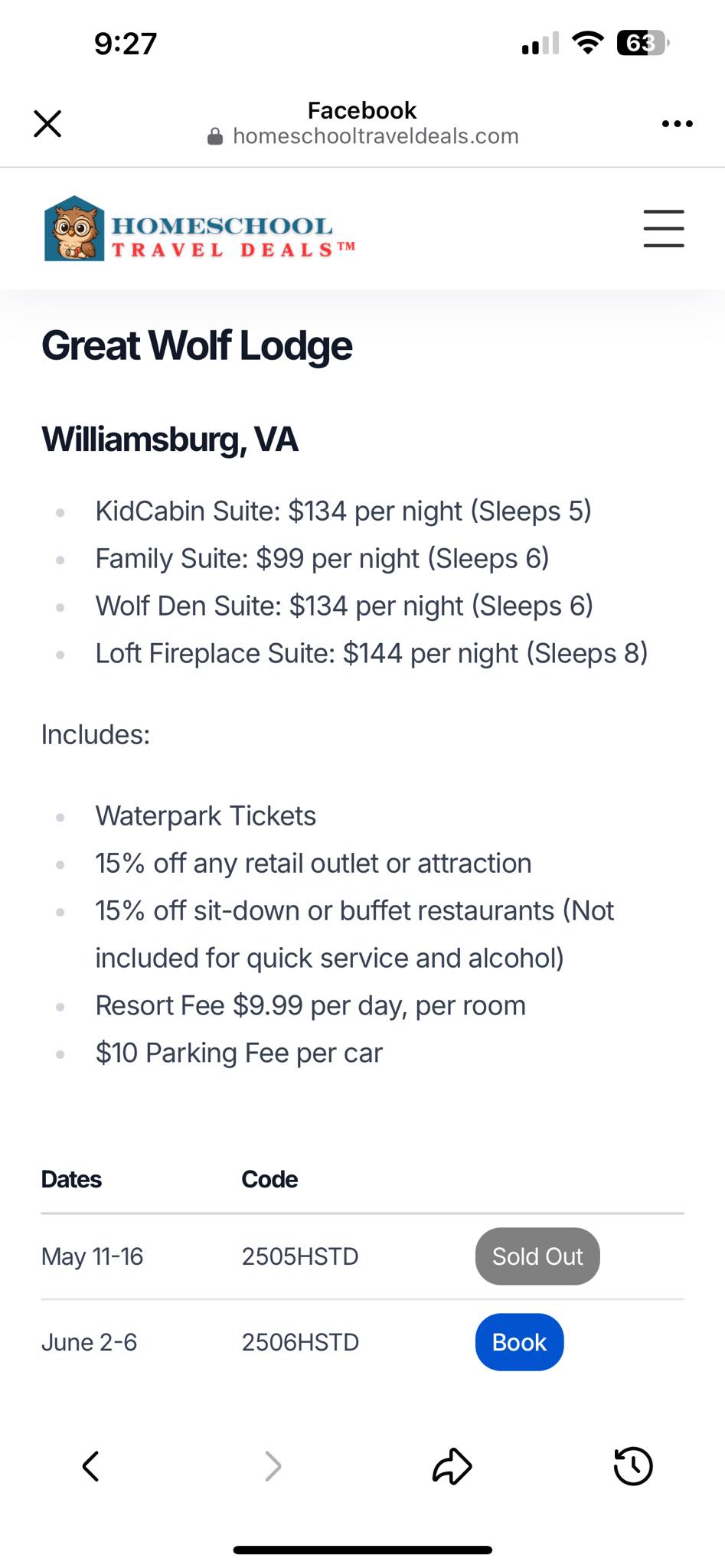
Task: Share the page with the arrow icon
Action: (x=452, y=1466)
